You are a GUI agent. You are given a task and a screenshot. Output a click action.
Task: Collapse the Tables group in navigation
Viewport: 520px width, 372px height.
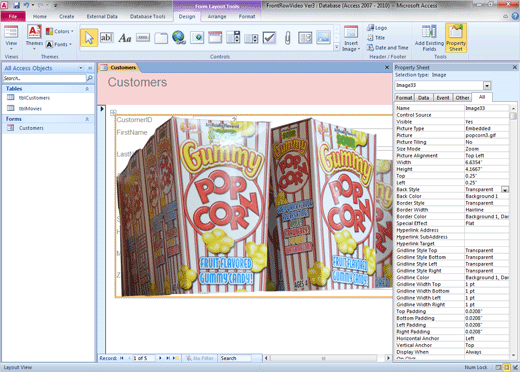(x=87, y=89)
